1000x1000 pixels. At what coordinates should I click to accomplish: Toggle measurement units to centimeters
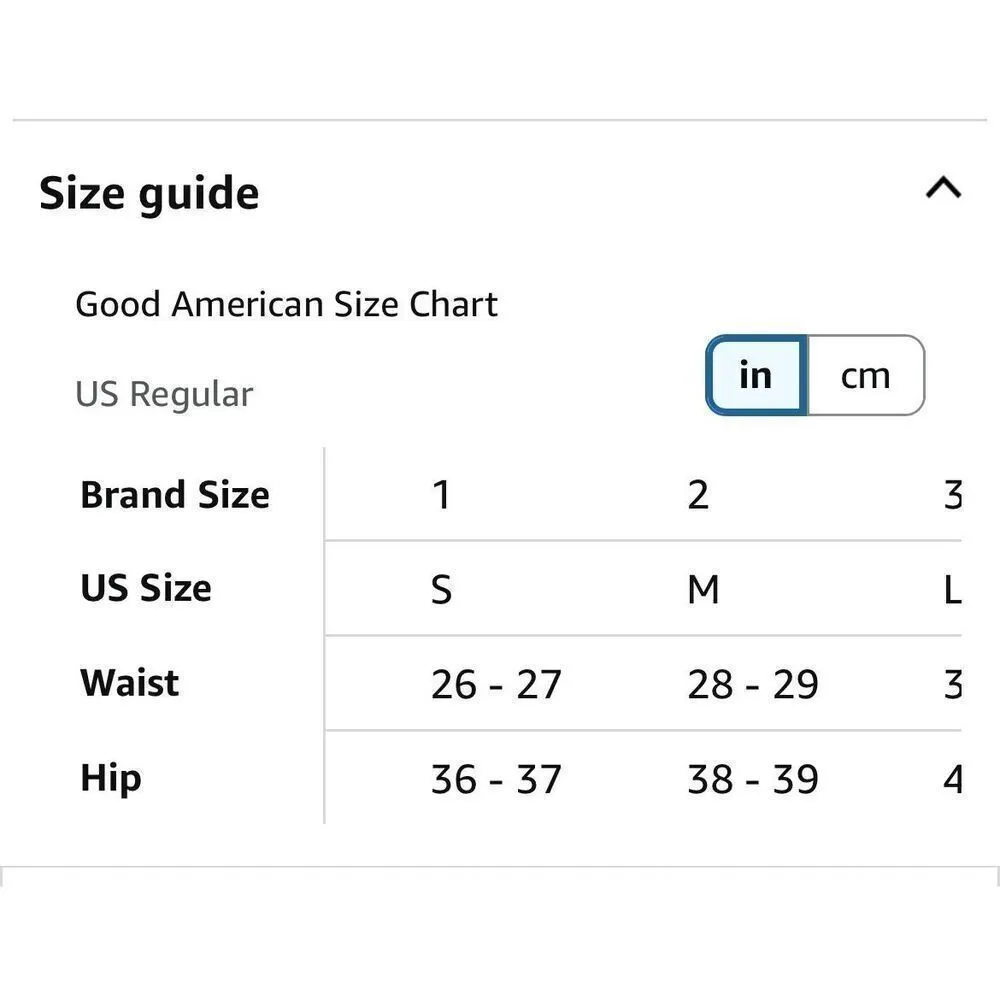coord(864,375)
